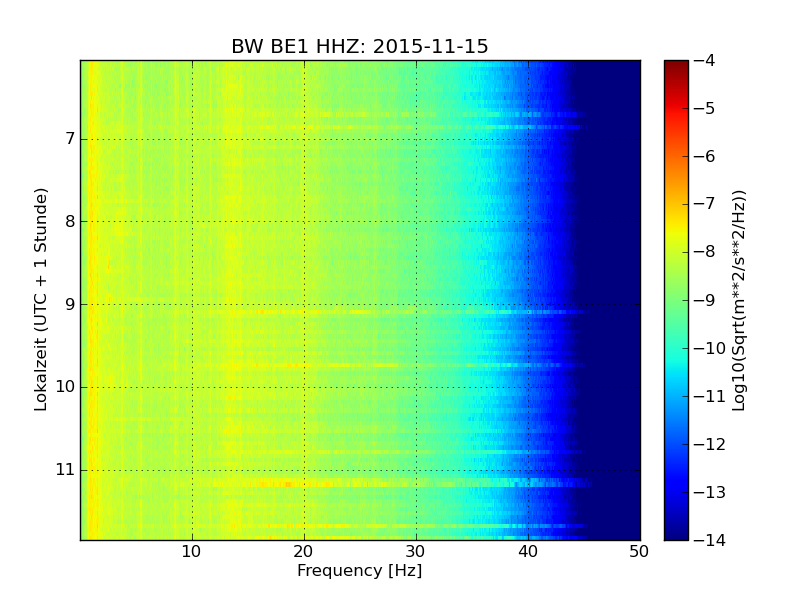This screenshot has width=800, height=600.
Task: Click the colorbar tick label '−5'
Action: coord(704,109)
